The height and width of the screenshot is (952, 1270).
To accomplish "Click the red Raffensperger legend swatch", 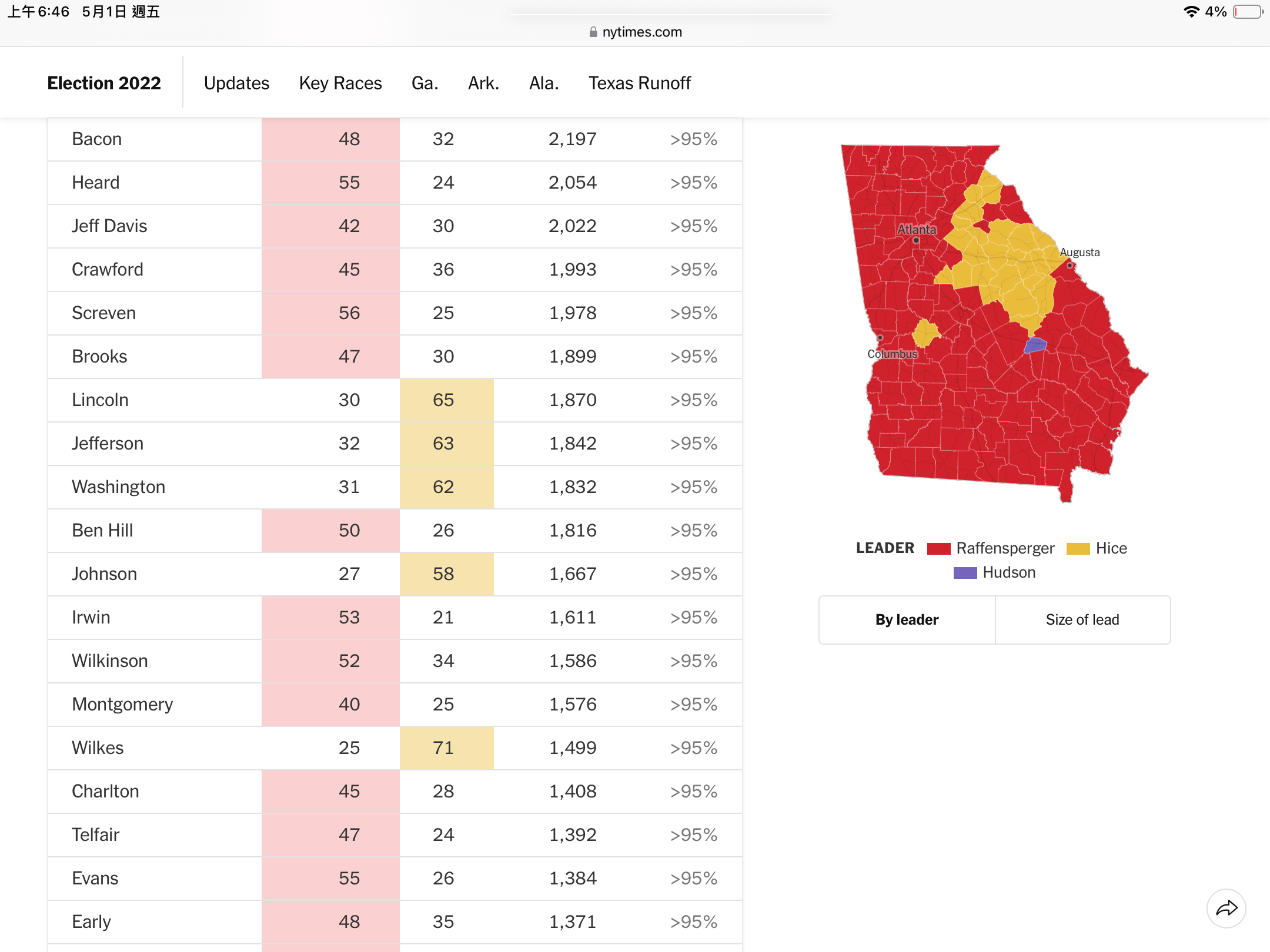I will point(939,549).
